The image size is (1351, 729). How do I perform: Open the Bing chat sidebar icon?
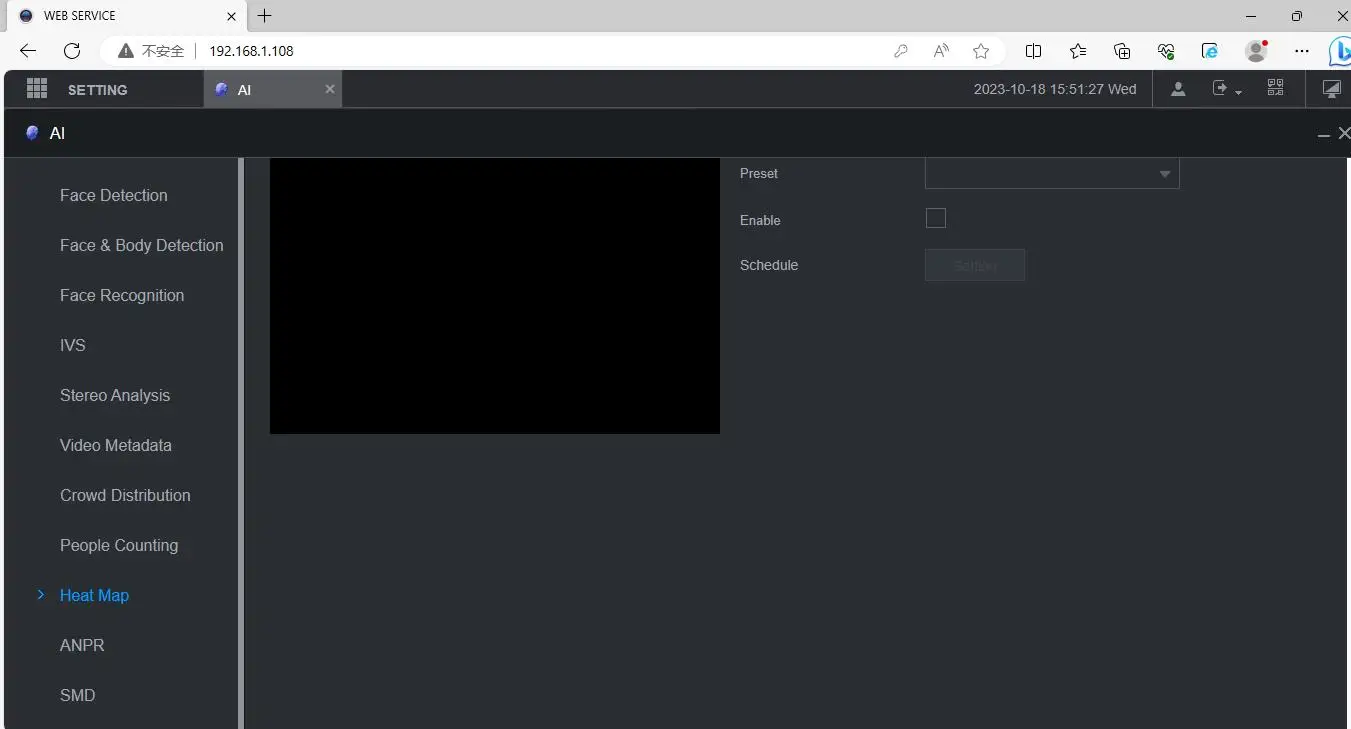[1340, 51]
